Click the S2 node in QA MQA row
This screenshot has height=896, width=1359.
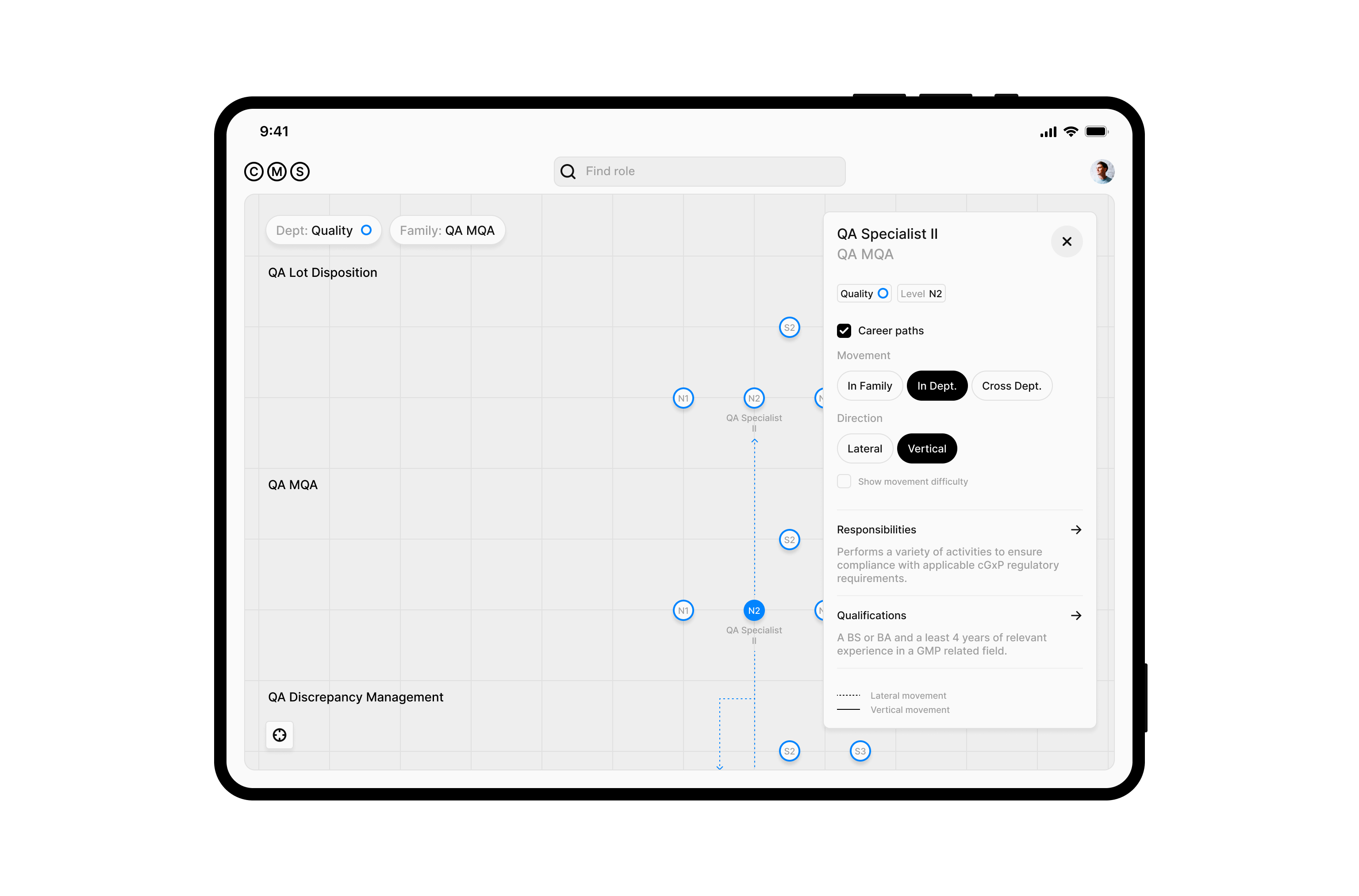(790, 539)
